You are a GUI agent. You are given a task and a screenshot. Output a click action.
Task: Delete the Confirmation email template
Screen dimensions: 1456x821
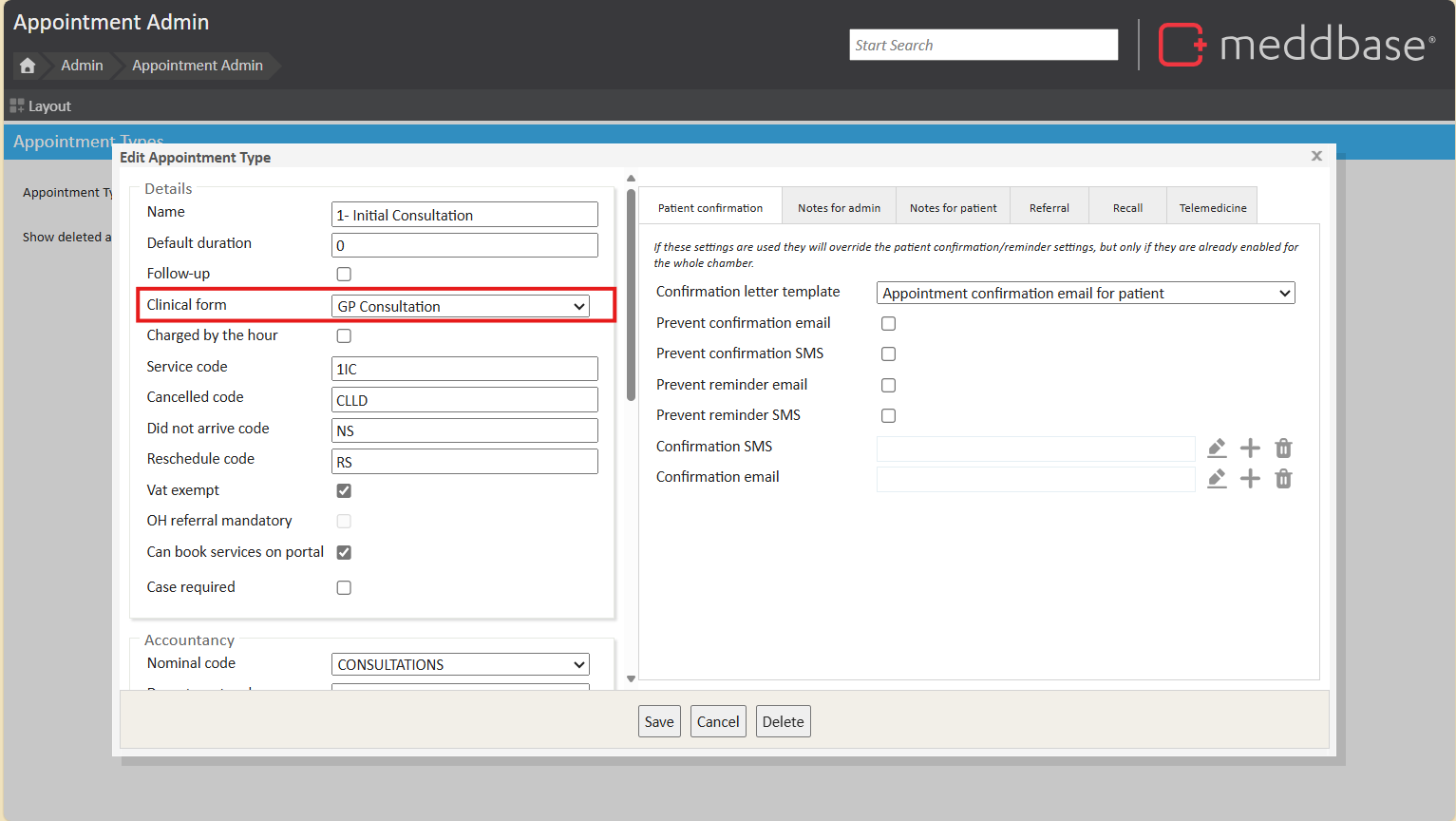pos(1283,478)
